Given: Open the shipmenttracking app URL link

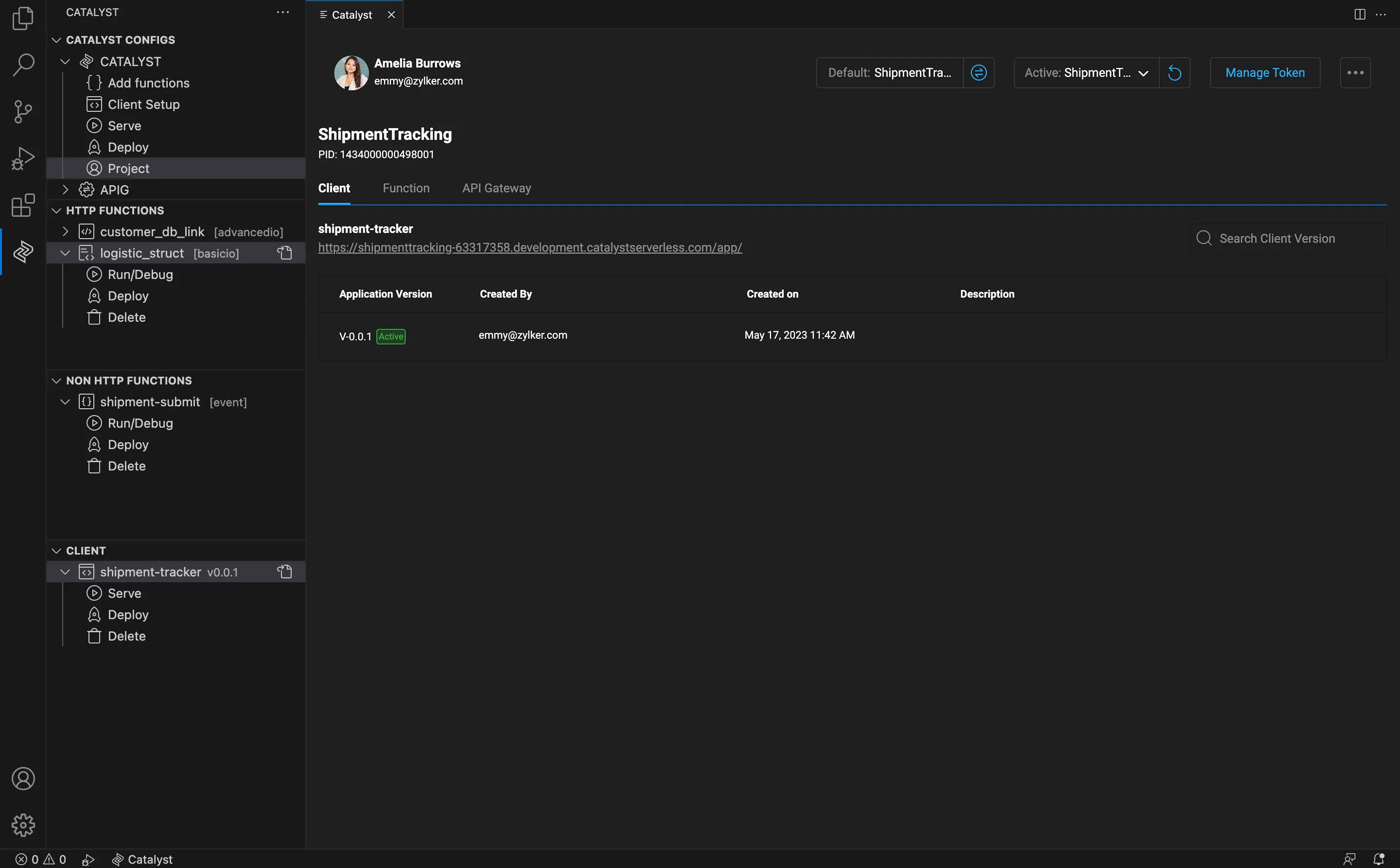Looking at the screenshot, I should pos(530,247).
